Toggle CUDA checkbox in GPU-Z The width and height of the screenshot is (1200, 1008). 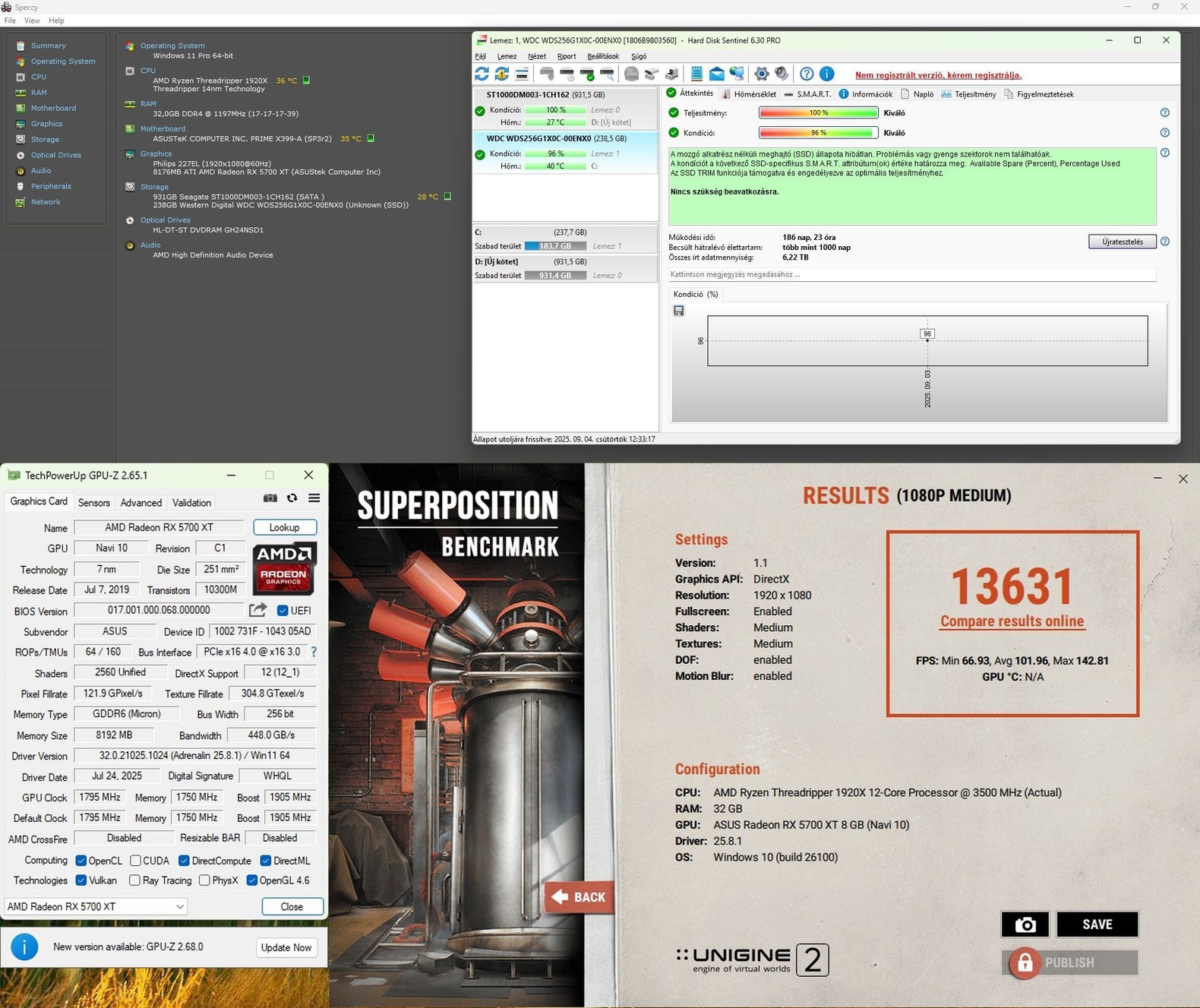[135, 861]
